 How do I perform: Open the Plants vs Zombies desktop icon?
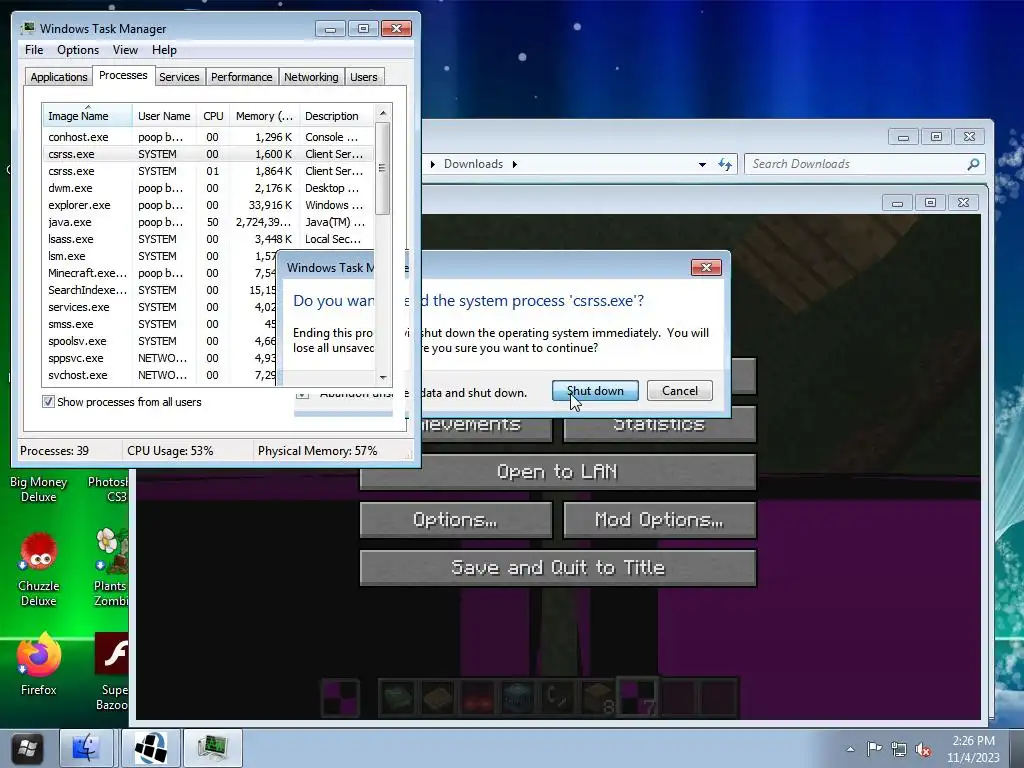coord(110,568)
